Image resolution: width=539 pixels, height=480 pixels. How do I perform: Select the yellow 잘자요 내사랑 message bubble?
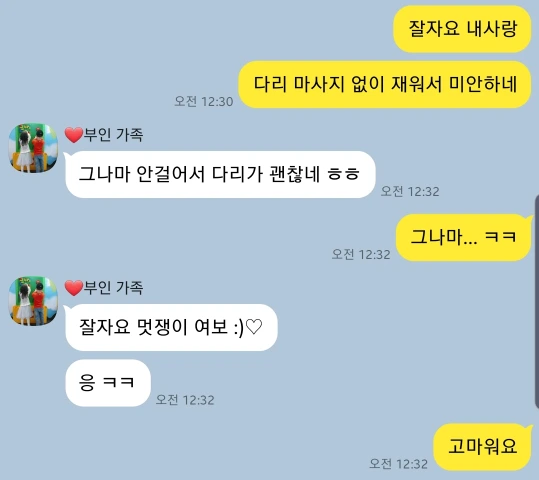coord(462,29)
